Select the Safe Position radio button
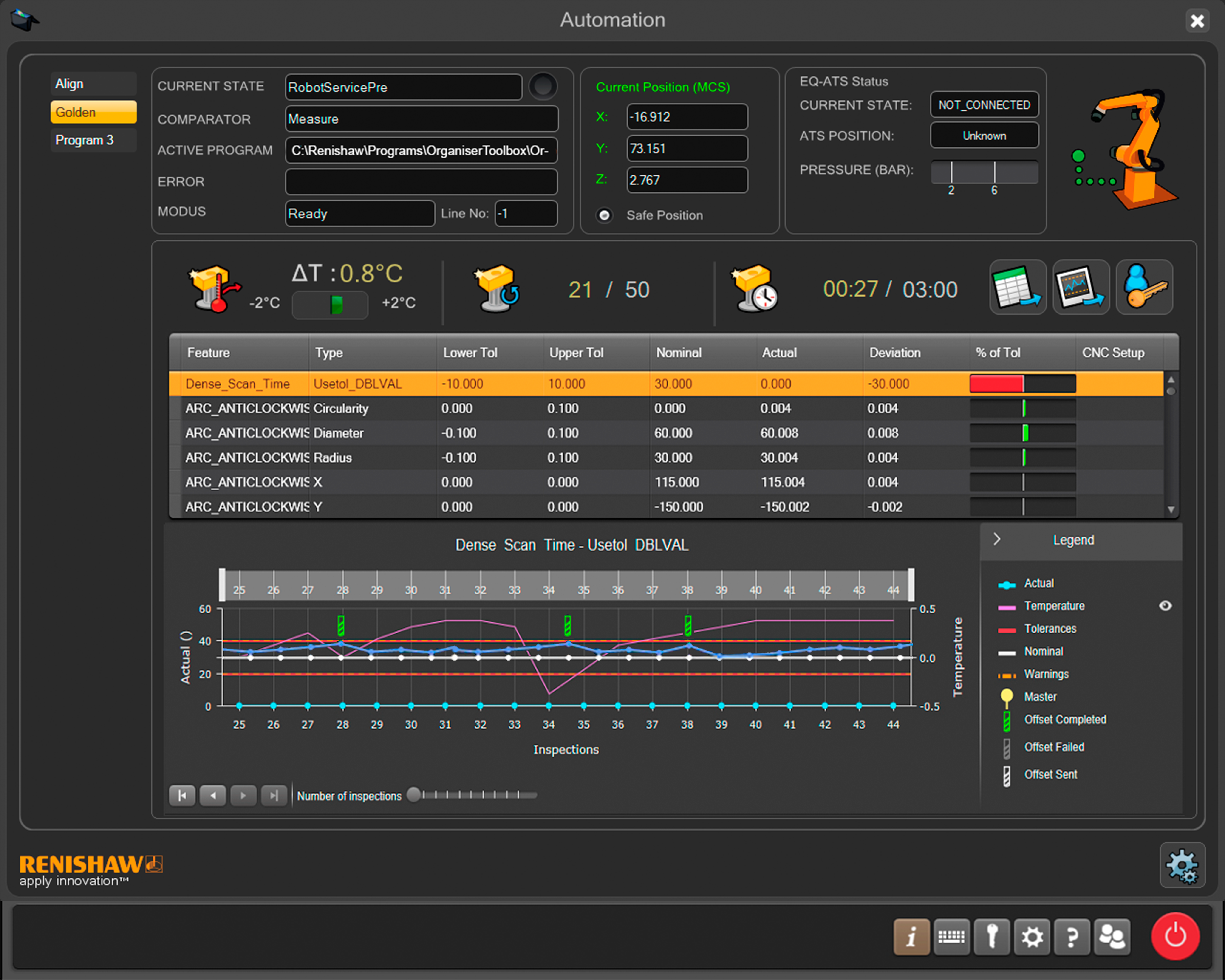The height and width of the screenshot is (980, 1225). [605, 215]
